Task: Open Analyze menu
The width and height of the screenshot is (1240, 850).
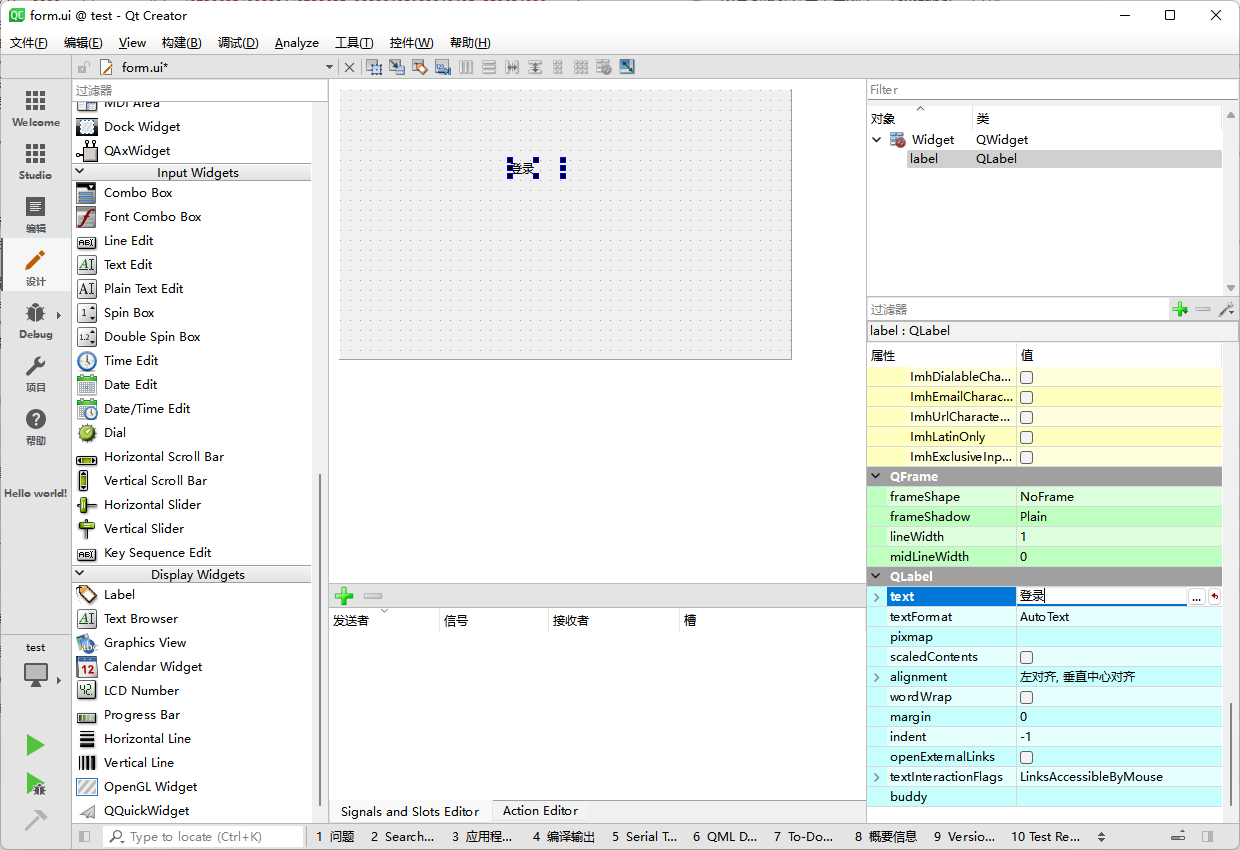Action: 297,43
